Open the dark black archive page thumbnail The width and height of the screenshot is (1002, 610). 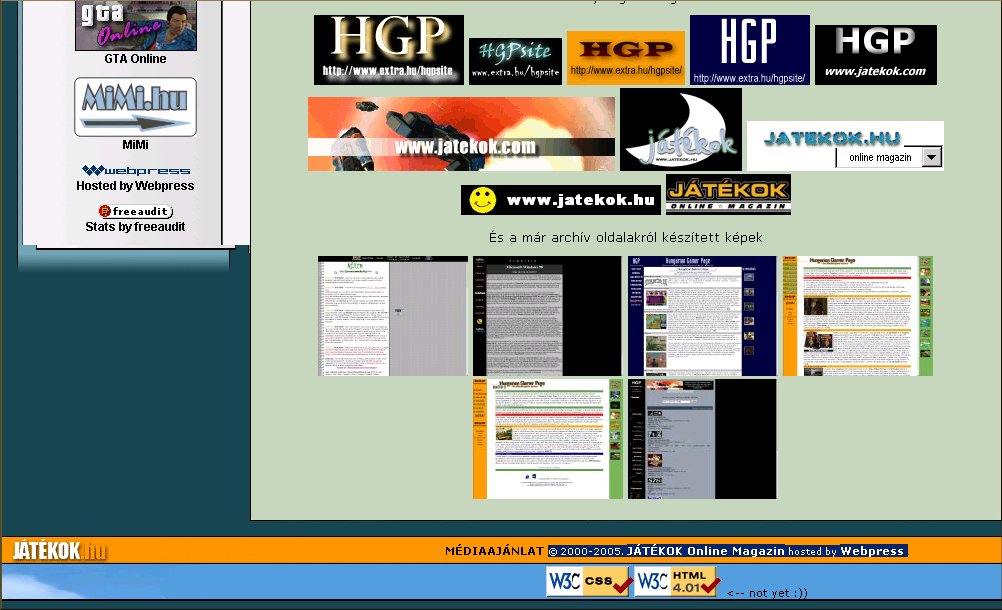coord(547,316)
